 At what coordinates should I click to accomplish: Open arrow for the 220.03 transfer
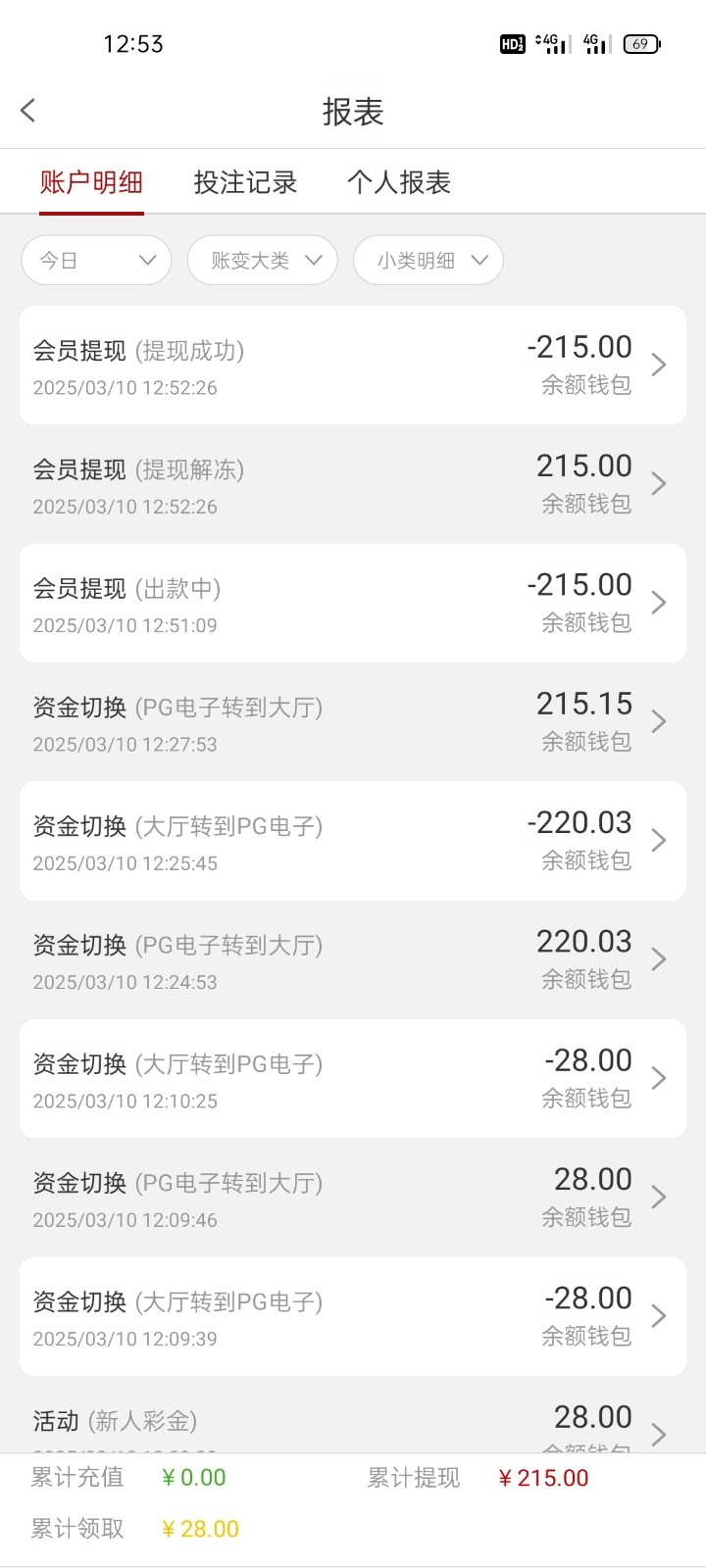click(659, 959)
